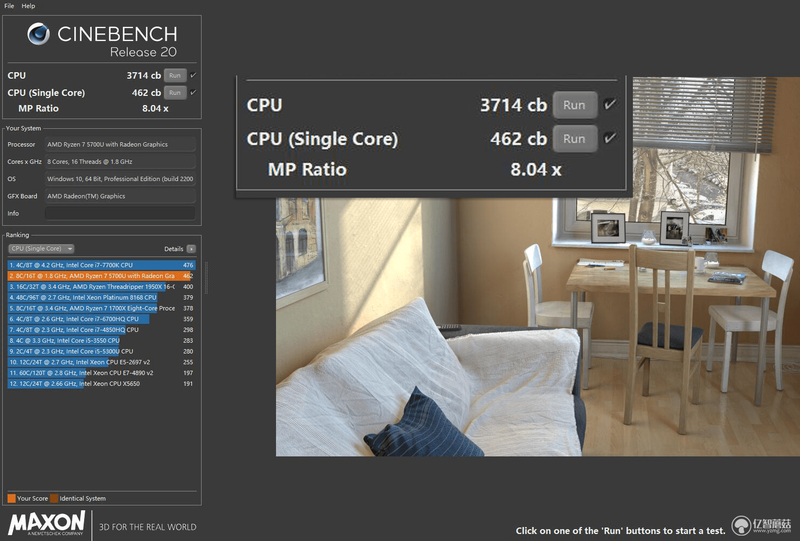Viewport: 800px width, 541px height.
Task: Select ranking row Intel Xeon Platinum 8168 CPU
Action: [101, 298]
